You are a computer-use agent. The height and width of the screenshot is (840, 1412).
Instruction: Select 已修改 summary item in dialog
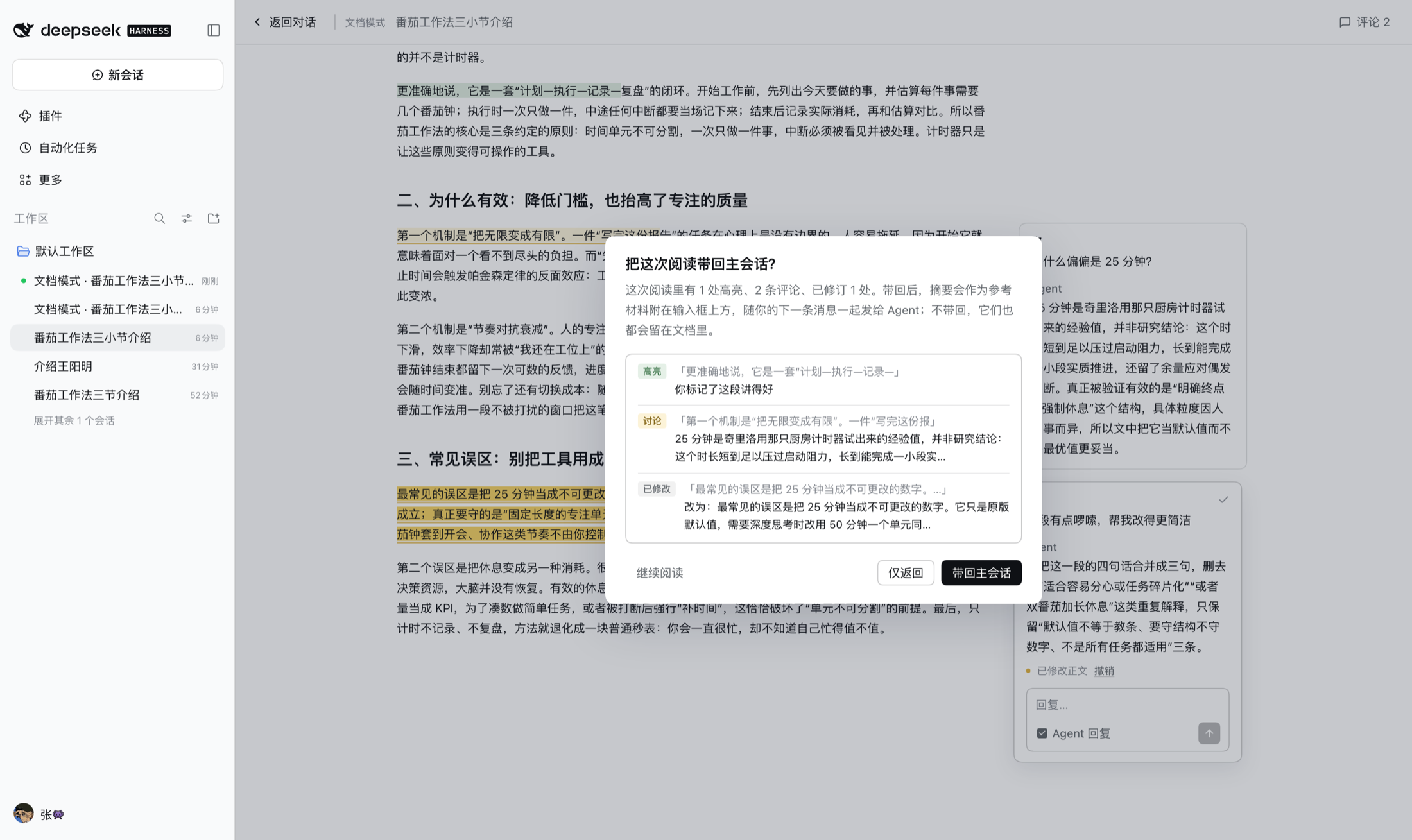pos(823,507)
